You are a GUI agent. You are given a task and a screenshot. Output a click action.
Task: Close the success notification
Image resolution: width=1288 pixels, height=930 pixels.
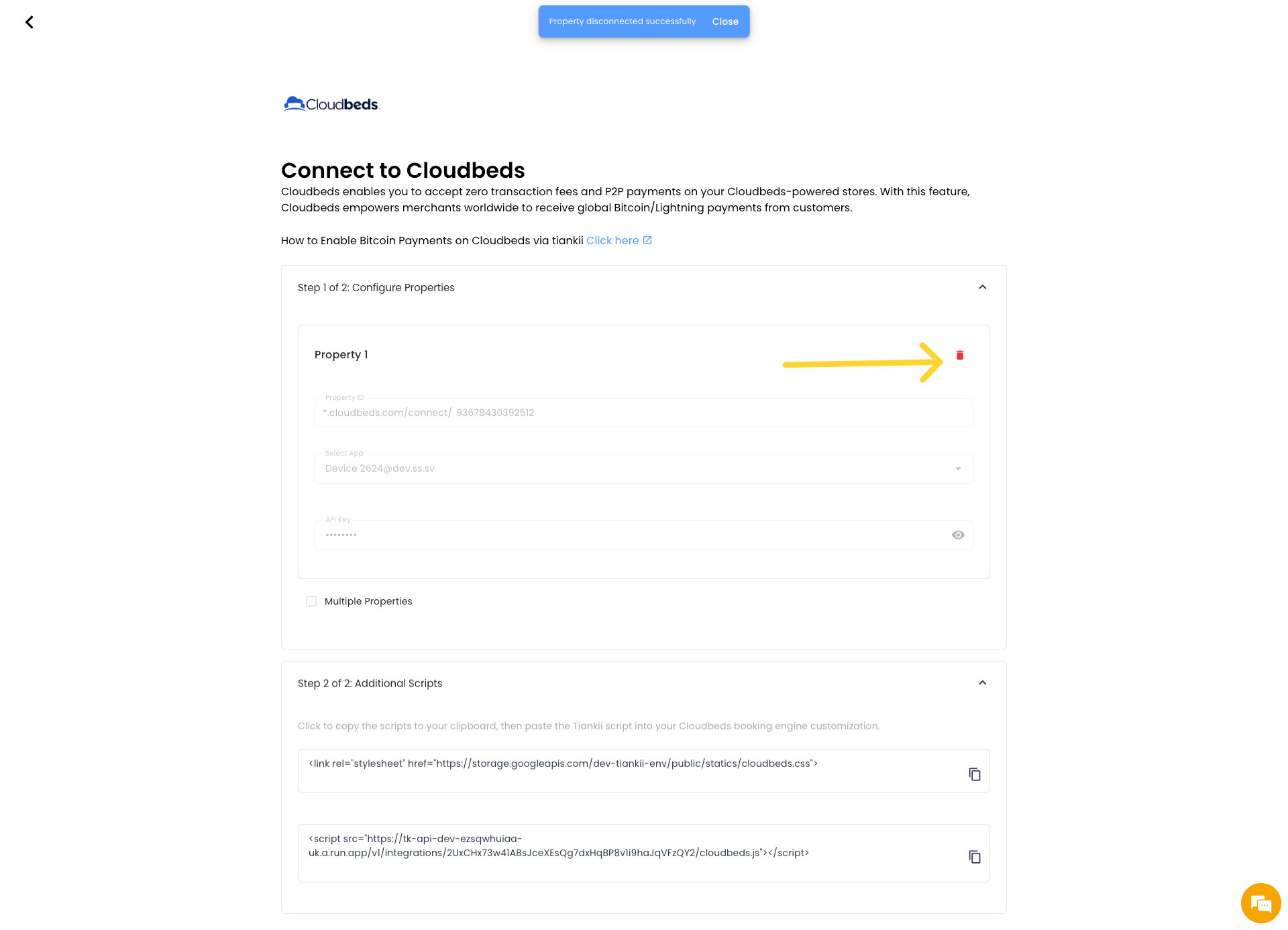pyautogui.click(x=725, y=21)
